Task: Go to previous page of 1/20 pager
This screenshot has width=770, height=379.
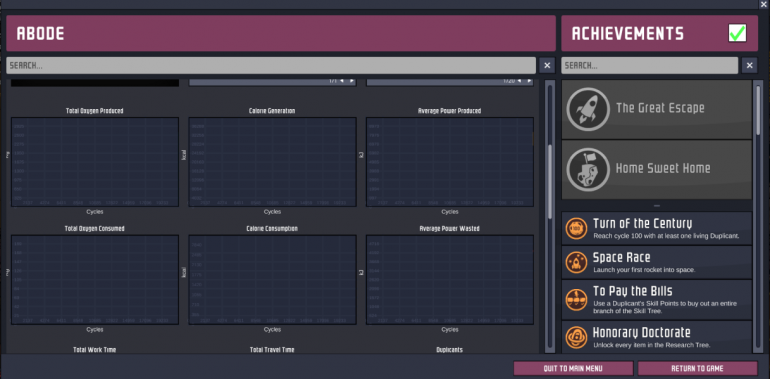Action: (x=519, y=81)
